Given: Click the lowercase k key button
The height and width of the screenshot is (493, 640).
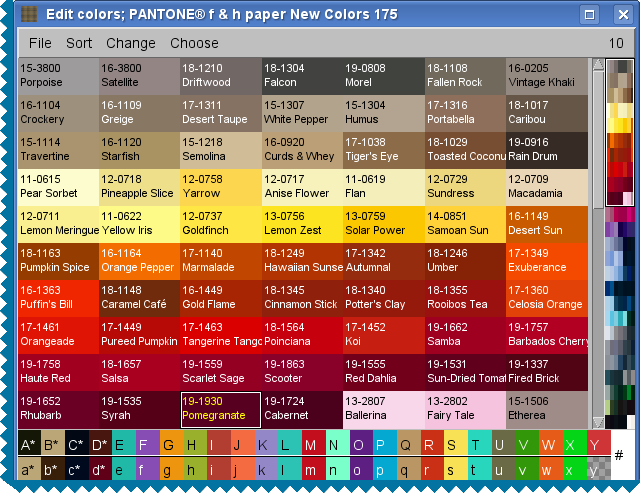Looking at the screenshot, I should tap(267, 469).
